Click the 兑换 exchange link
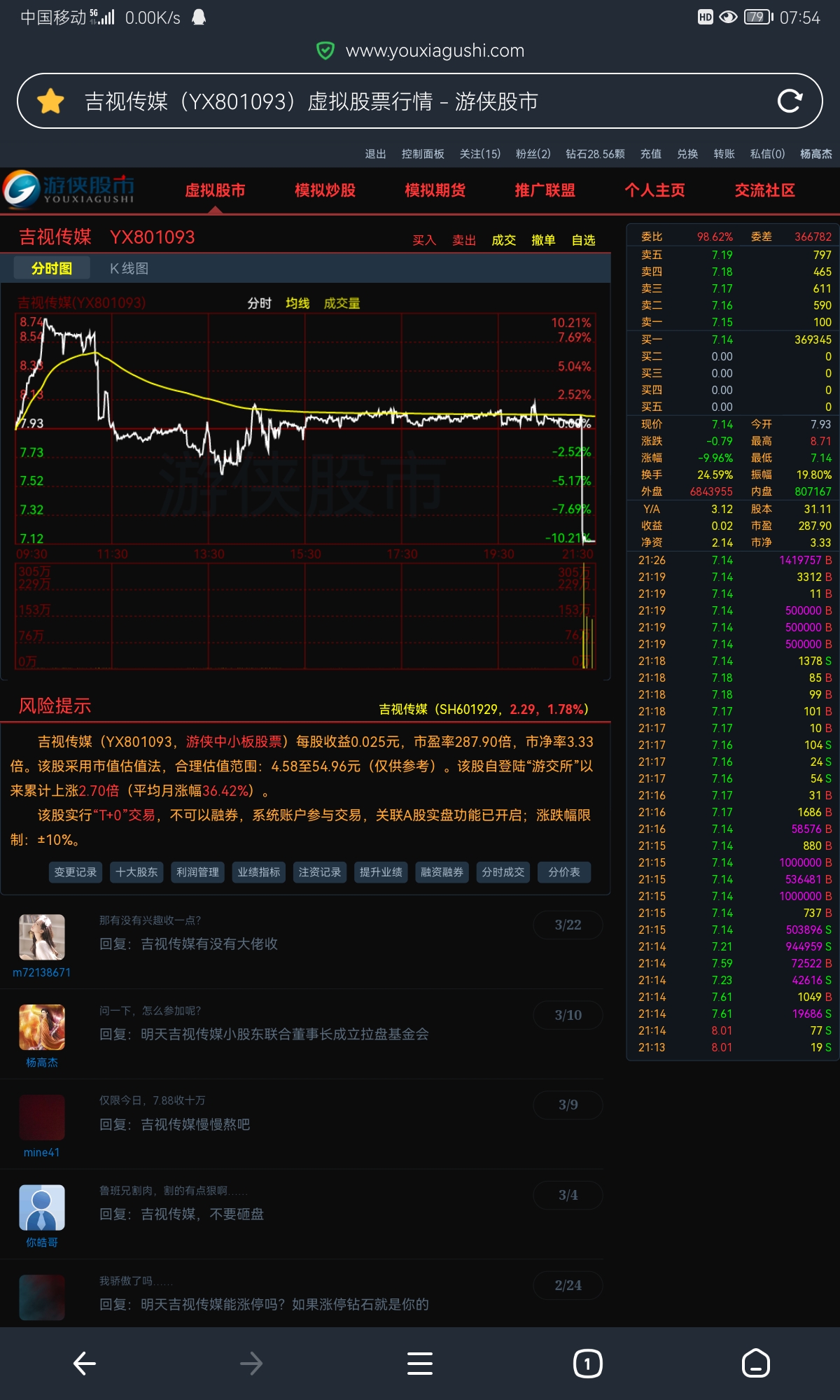The width and height of the screenshot is (840, 1400). [x=687, y=154]
